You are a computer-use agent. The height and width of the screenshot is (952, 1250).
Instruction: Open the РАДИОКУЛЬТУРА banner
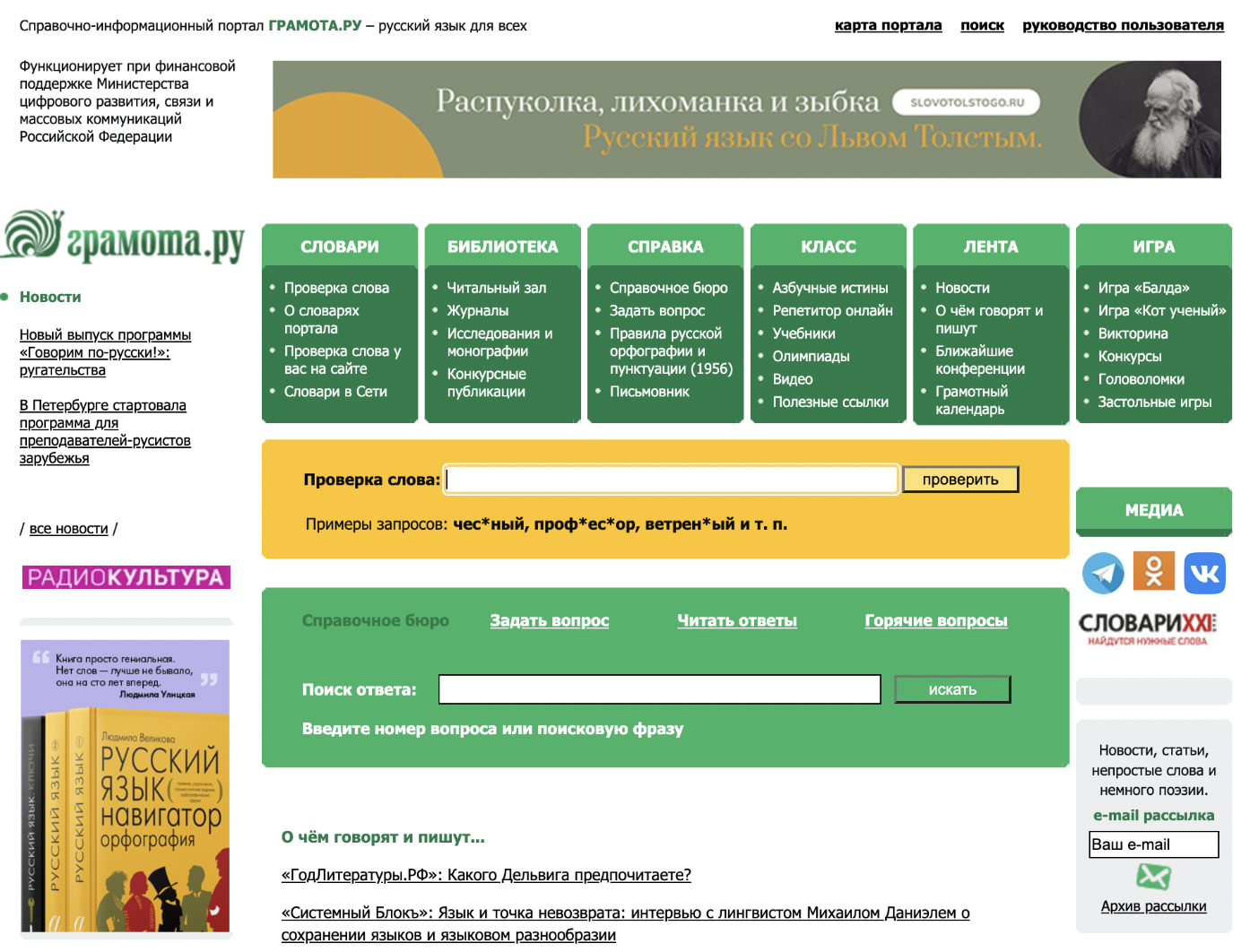click(x=126, y=577)
